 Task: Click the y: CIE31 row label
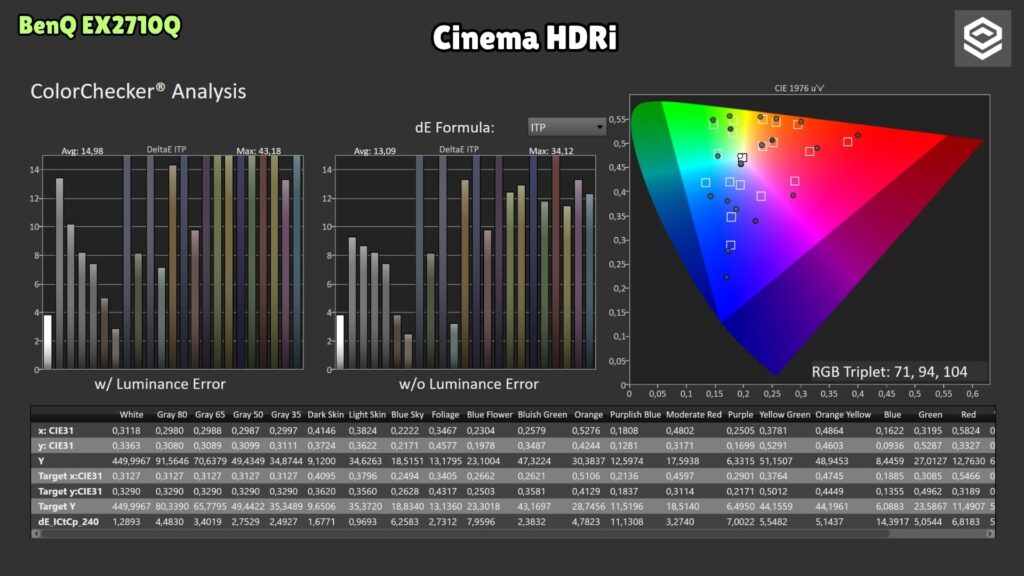click(x=56, y=445)
